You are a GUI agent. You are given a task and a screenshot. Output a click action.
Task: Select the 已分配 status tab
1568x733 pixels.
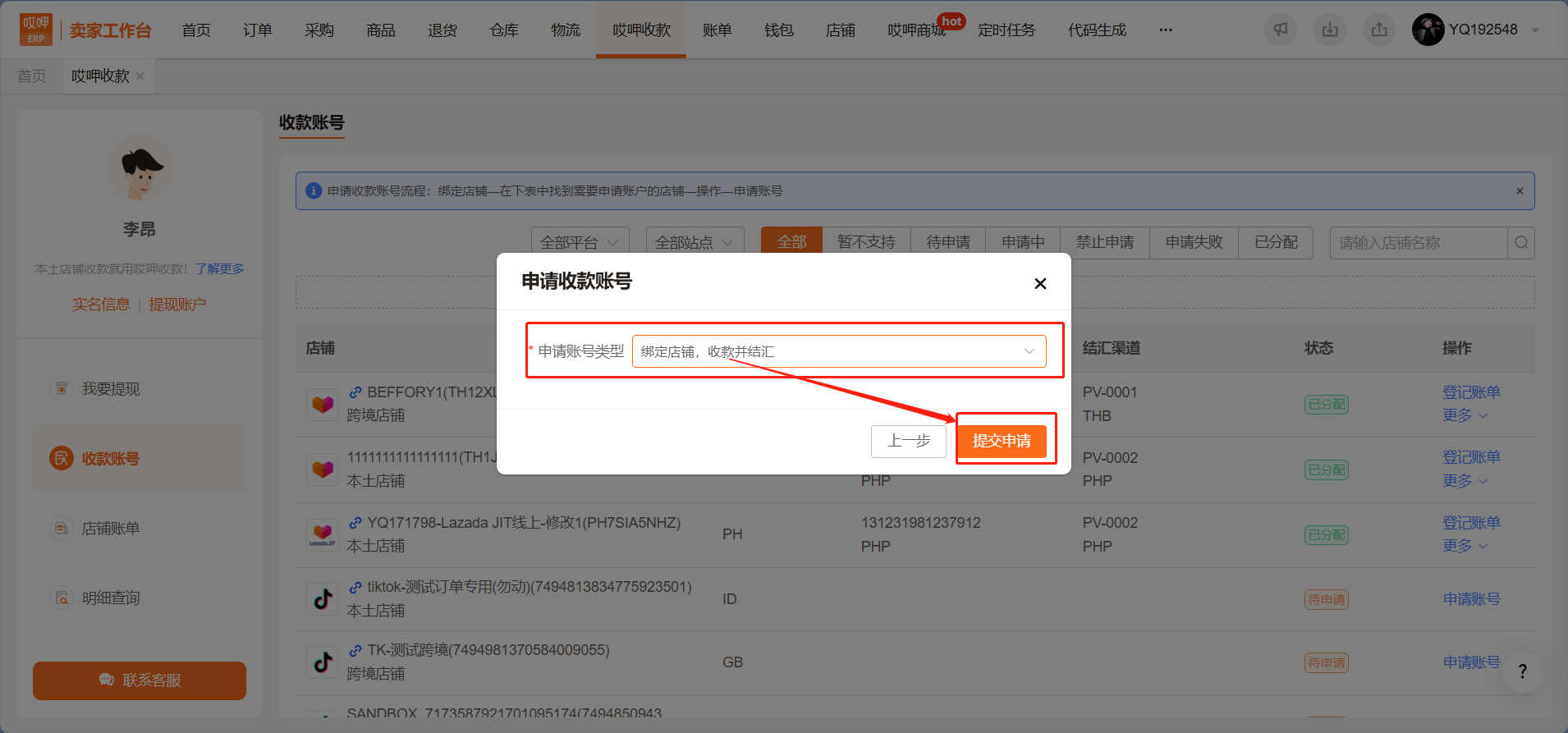[x=1276, y=242]
